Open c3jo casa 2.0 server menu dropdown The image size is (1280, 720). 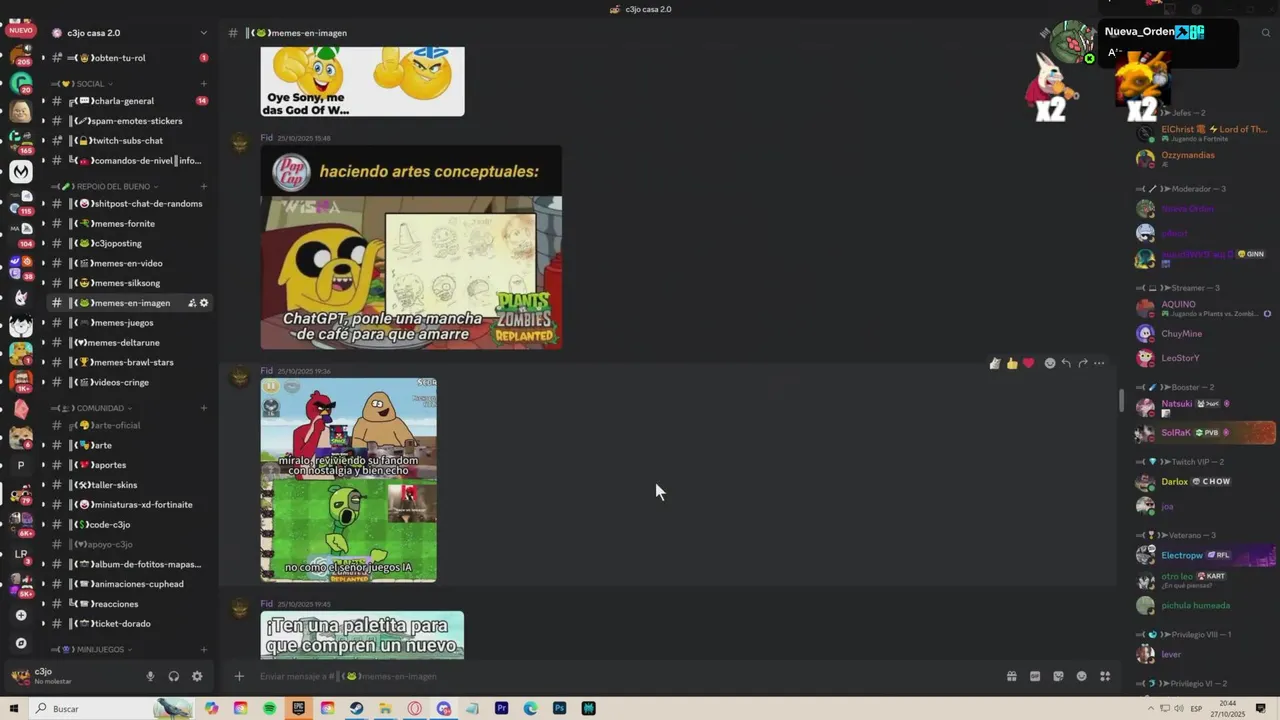[x=204, y=33]
